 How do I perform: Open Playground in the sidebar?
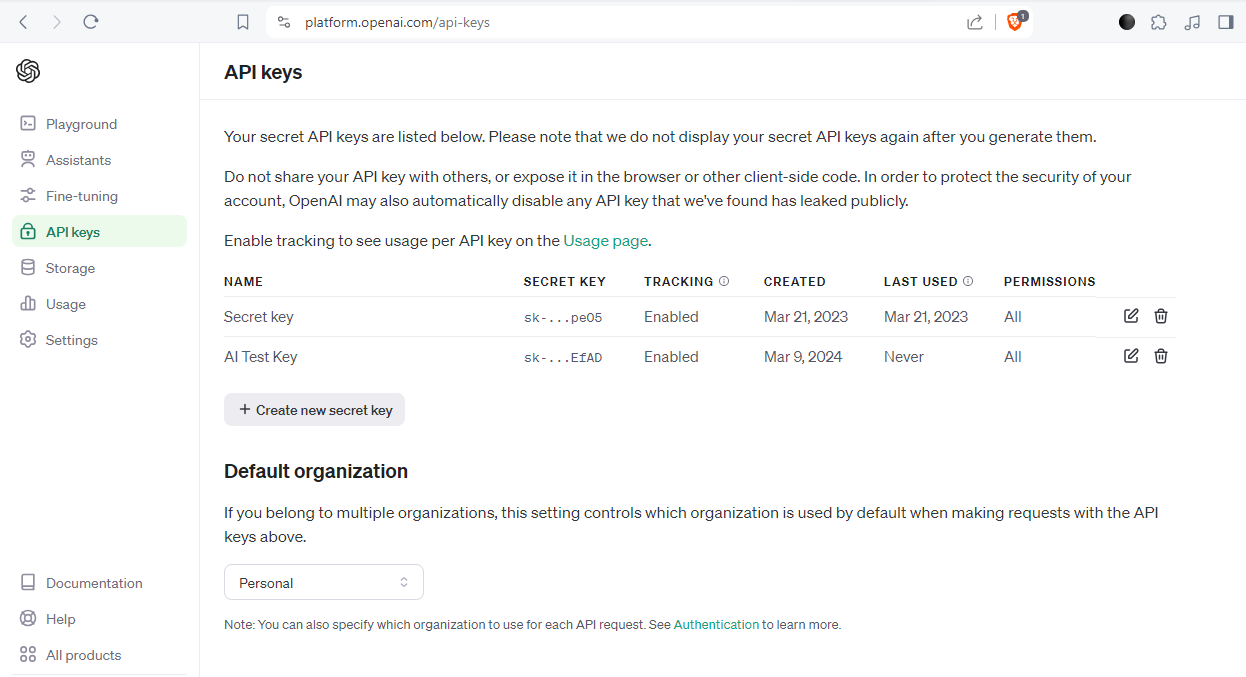click(99, 124)
